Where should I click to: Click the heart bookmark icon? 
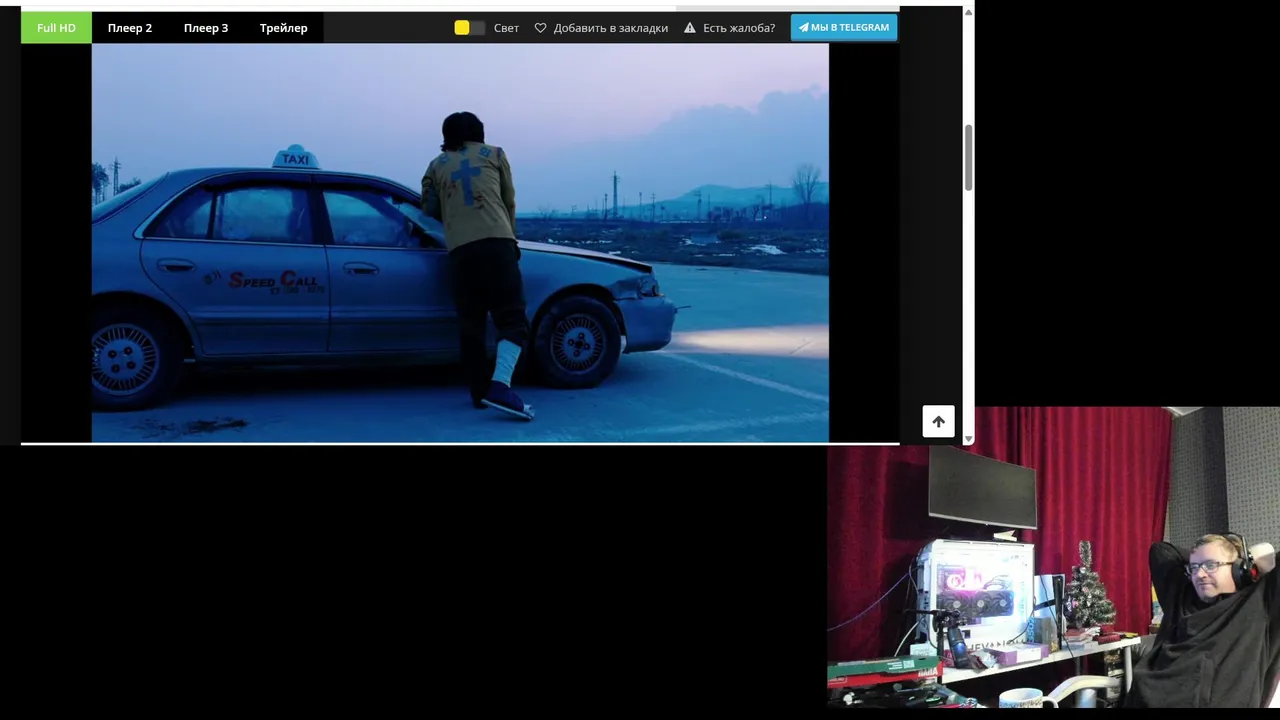point(541,28)
